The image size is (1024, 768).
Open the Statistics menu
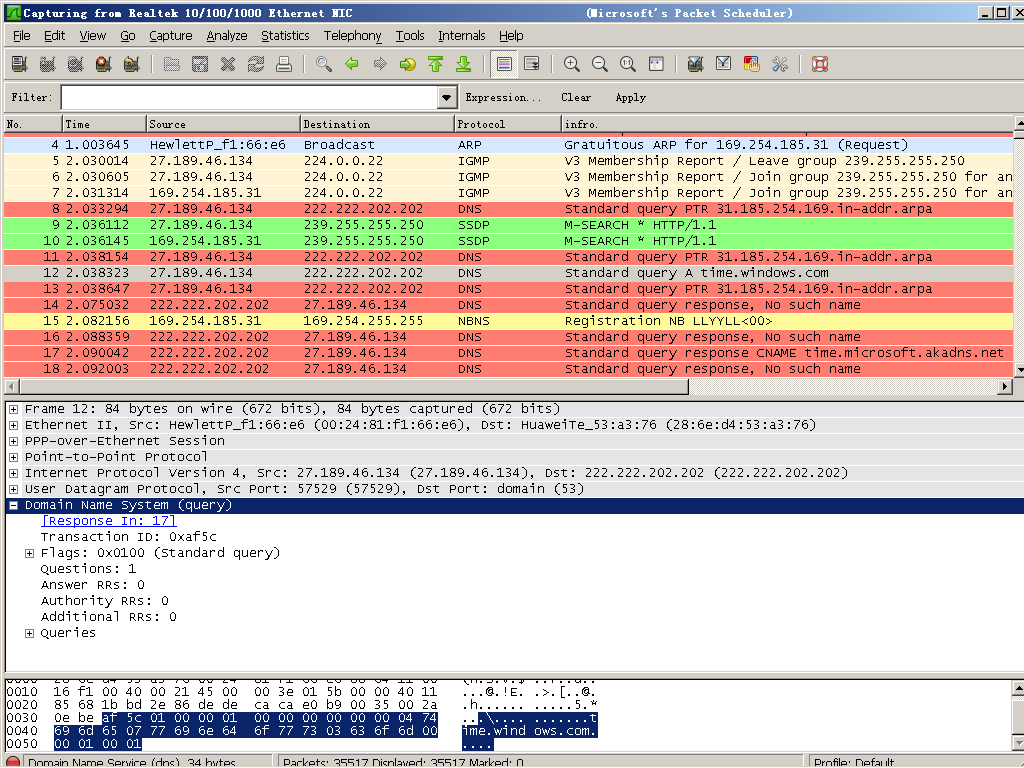click(285, 36)
